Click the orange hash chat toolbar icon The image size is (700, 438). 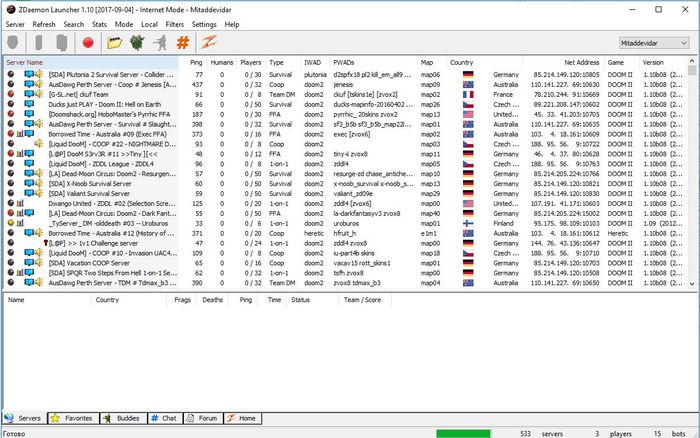pyautogui.click(x=183, y=43)
